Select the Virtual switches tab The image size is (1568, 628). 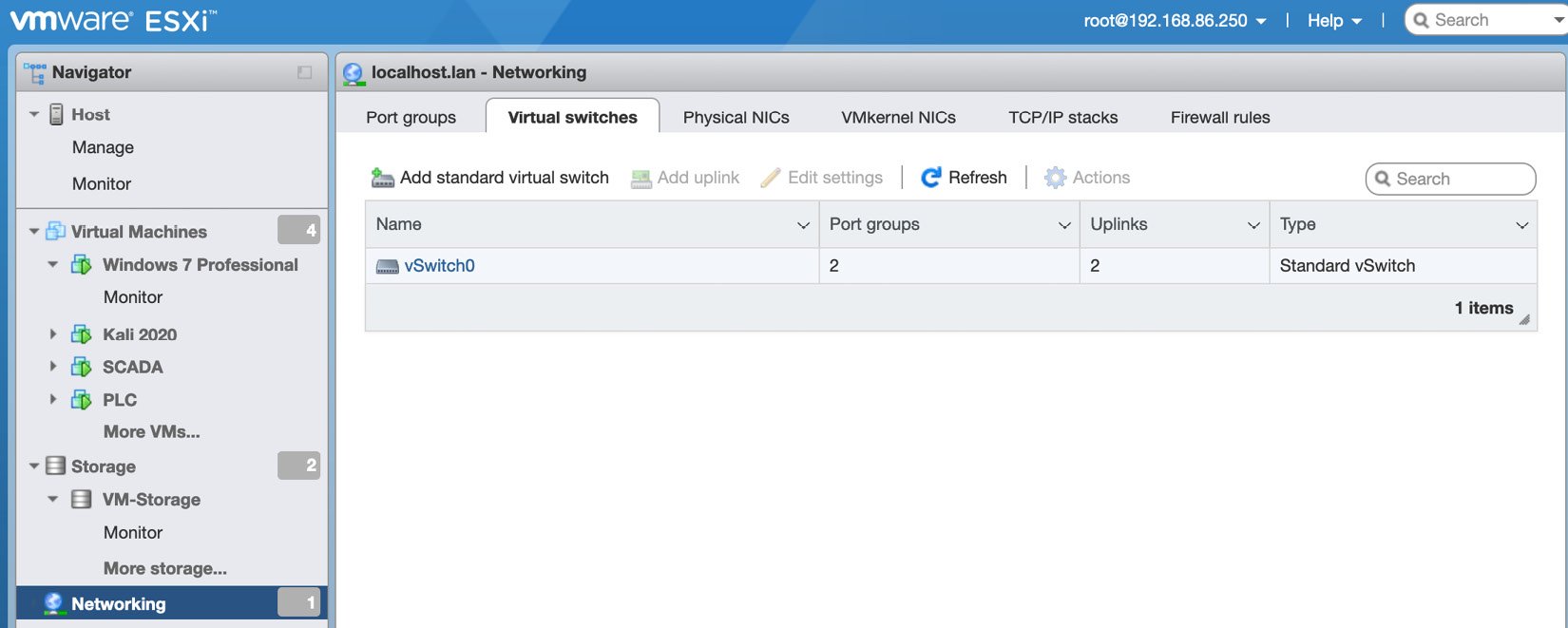572,117
